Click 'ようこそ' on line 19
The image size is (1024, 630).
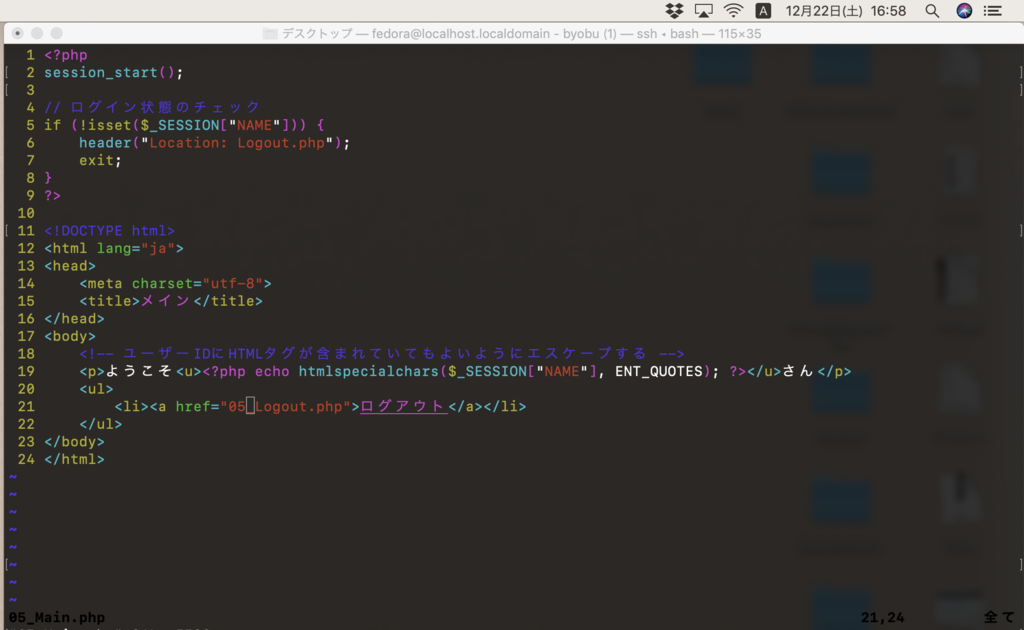(x=139, y=371)
